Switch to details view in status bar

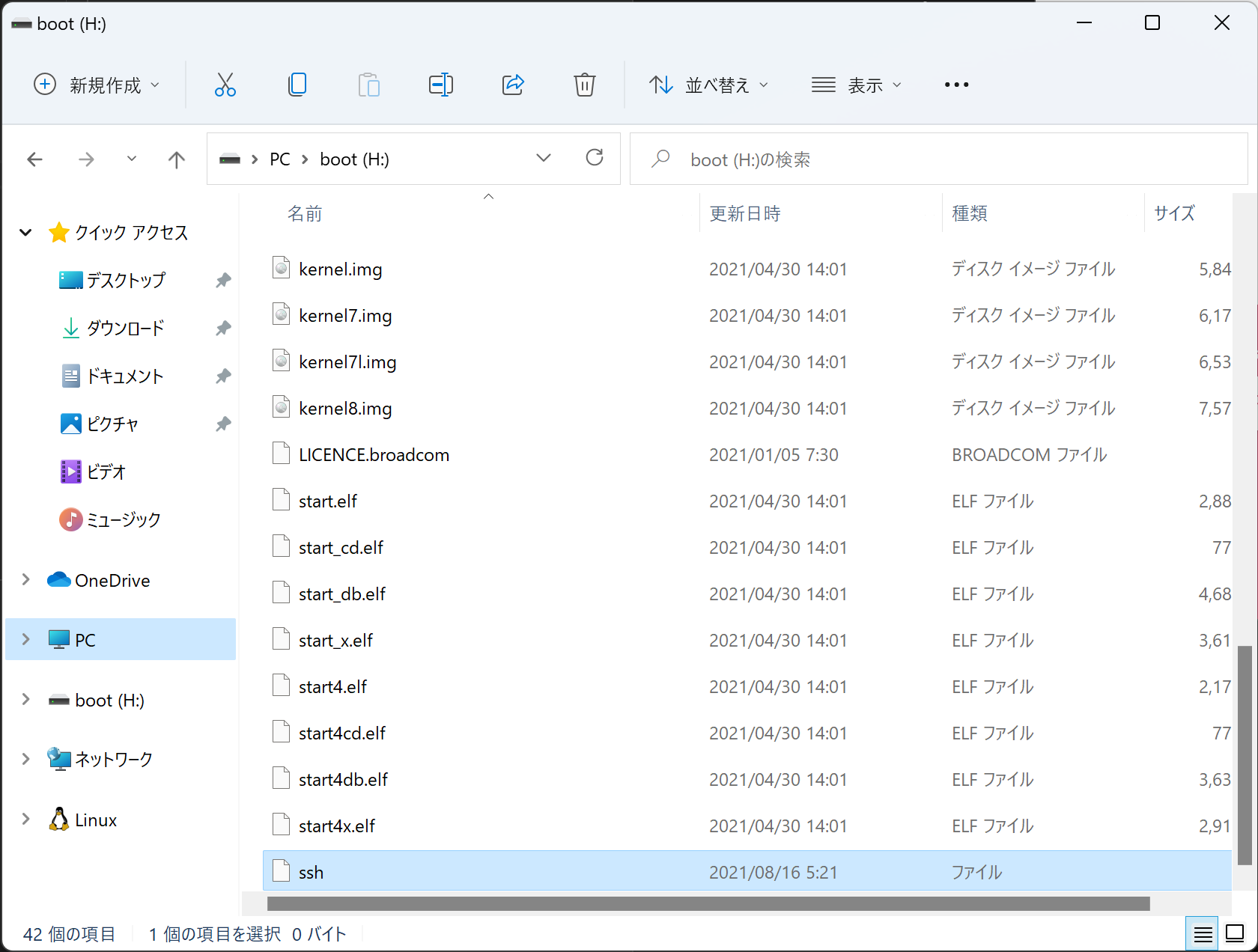pyautogui.click(x=1203, y=933)
